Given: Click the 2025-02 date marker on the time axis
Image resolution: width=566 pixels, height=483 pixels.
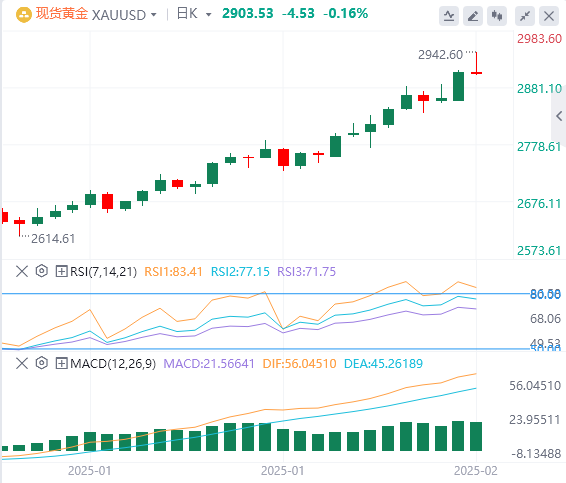Looking at the screenshot, I should pyautogui.click(x=475, y=471).
